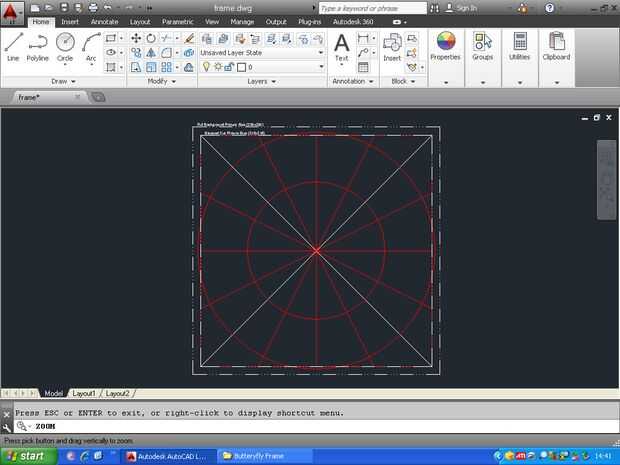The width and height of the screenshot is (620, 465).
Task: Choose the Circle tool
Action: (x=65, y=46)
